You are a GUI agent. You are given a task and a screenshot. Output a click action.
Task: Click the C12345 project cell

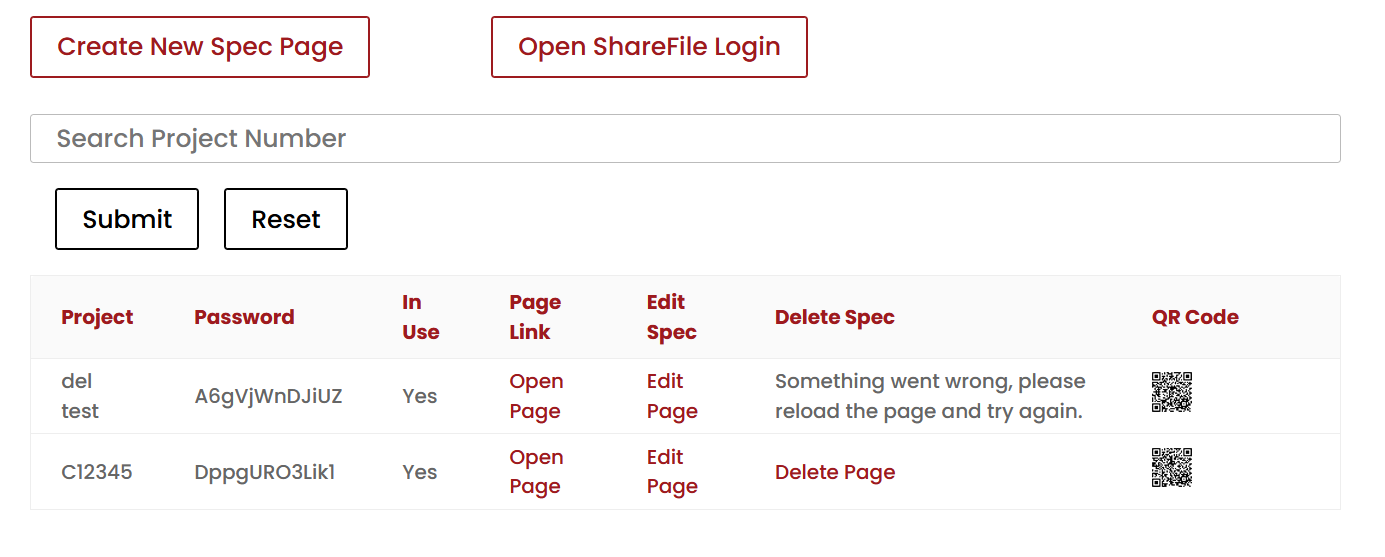97,472
